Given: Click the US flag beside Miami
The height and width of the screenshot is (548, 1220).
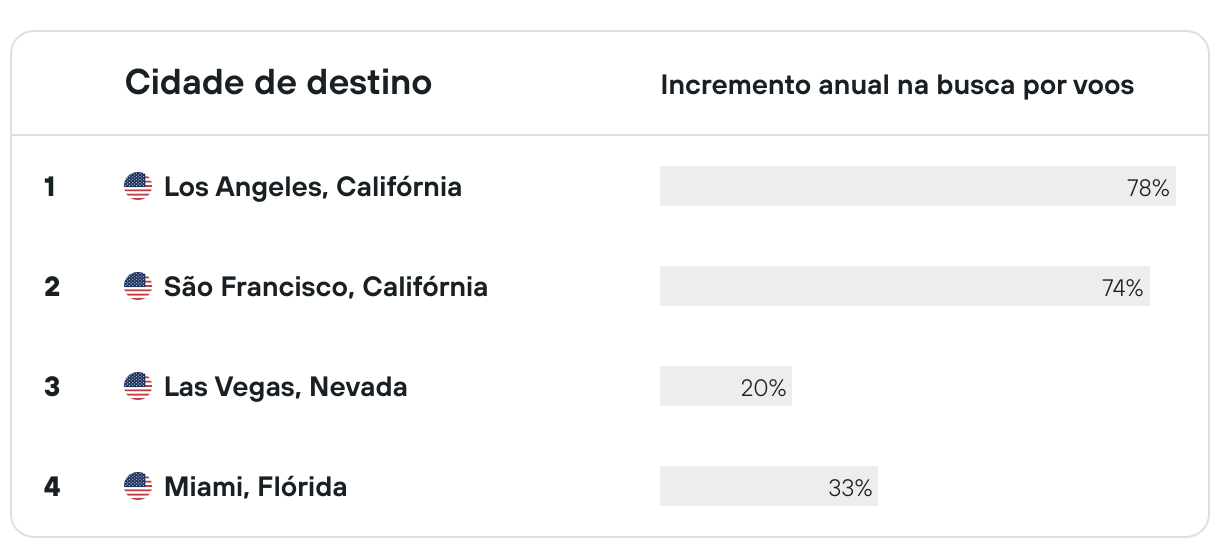Looking at the screenshot, I should pyautogui.click(x=138, y=487).
